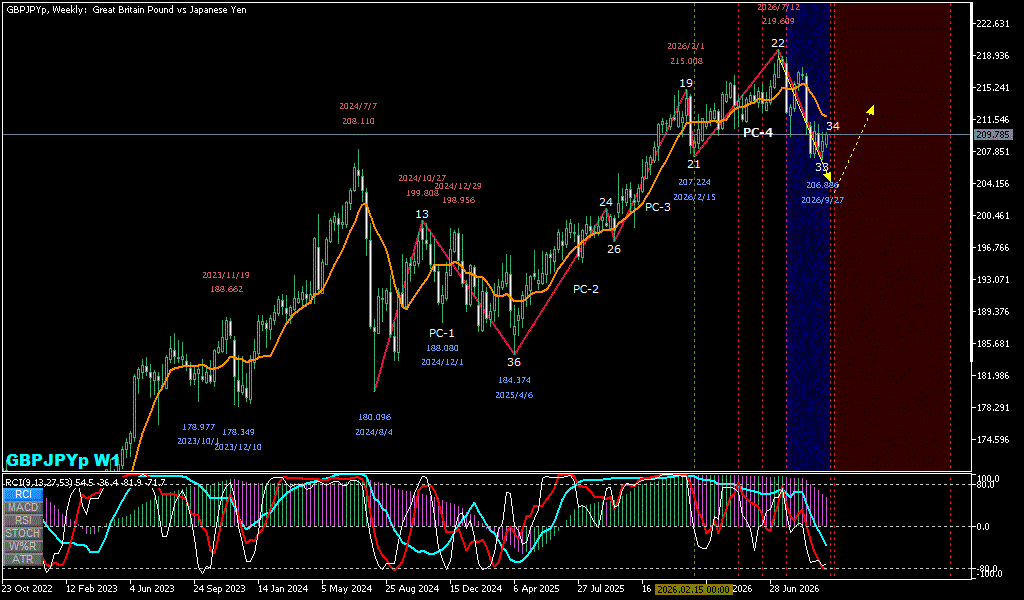
Task: Click the 2024/12/29 date label
Action: coord(458,186)
